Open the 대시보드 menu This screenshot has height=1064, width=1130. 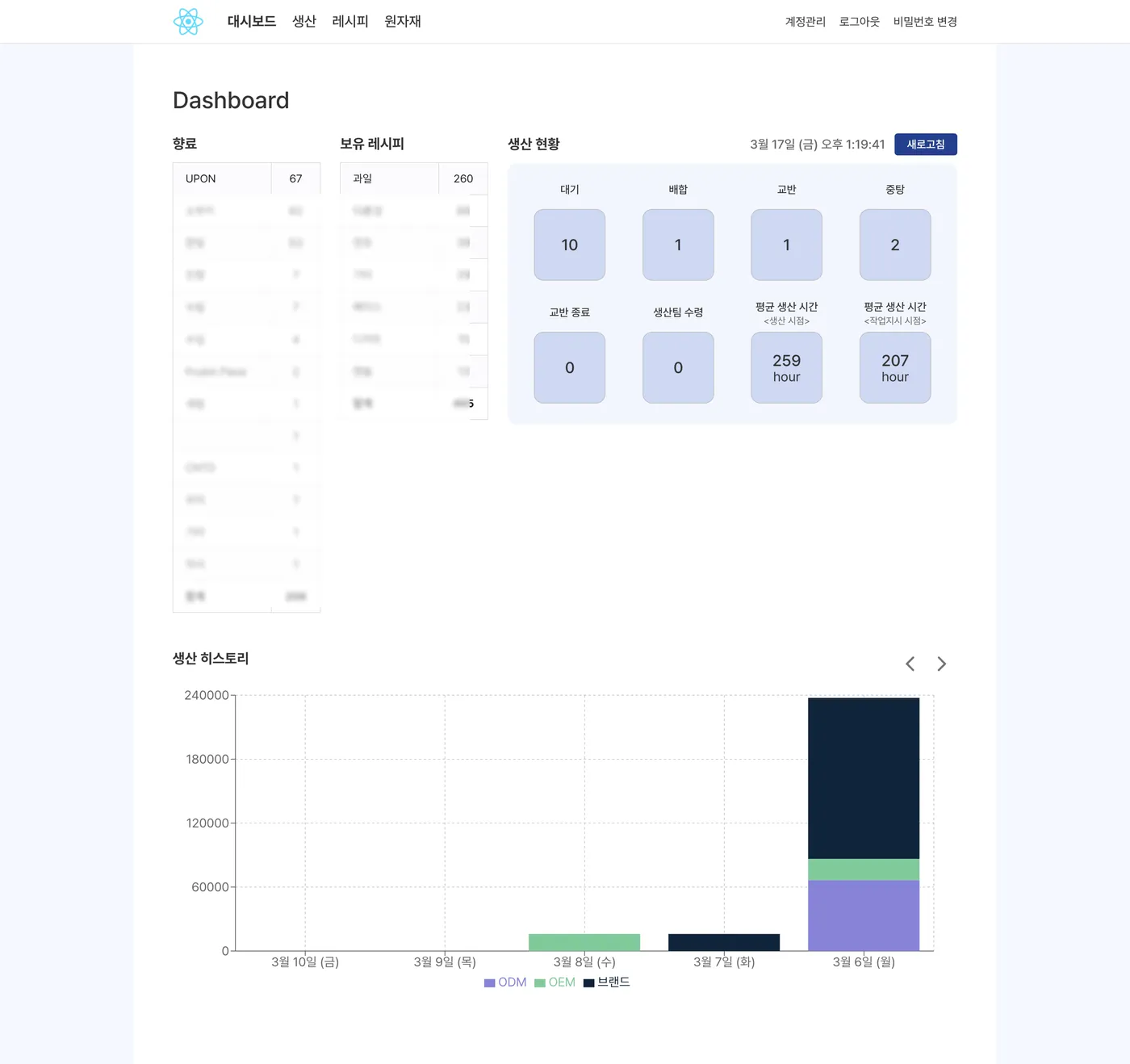point(252,22)
